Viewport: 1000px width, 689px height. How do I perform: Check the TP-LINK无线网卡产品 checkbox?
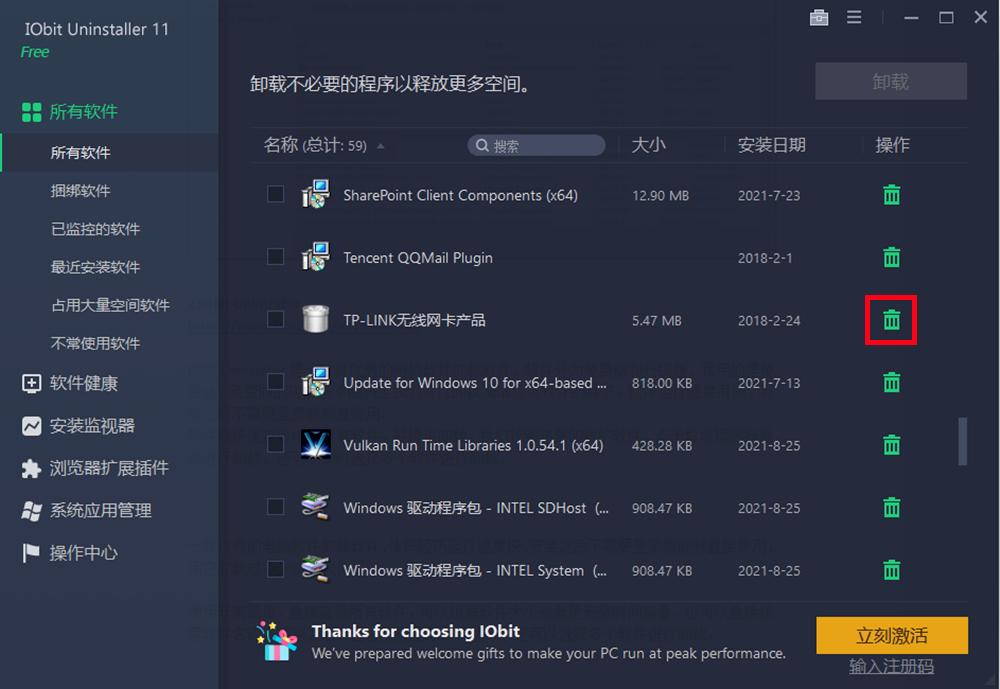(x=276, y=319)
